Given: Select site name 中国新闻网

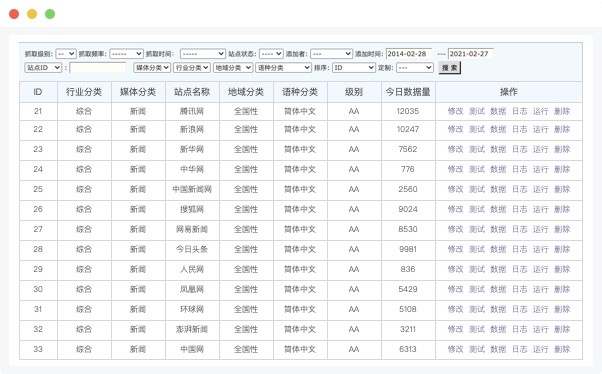Looking at the screenshot, I should point(192,189).
